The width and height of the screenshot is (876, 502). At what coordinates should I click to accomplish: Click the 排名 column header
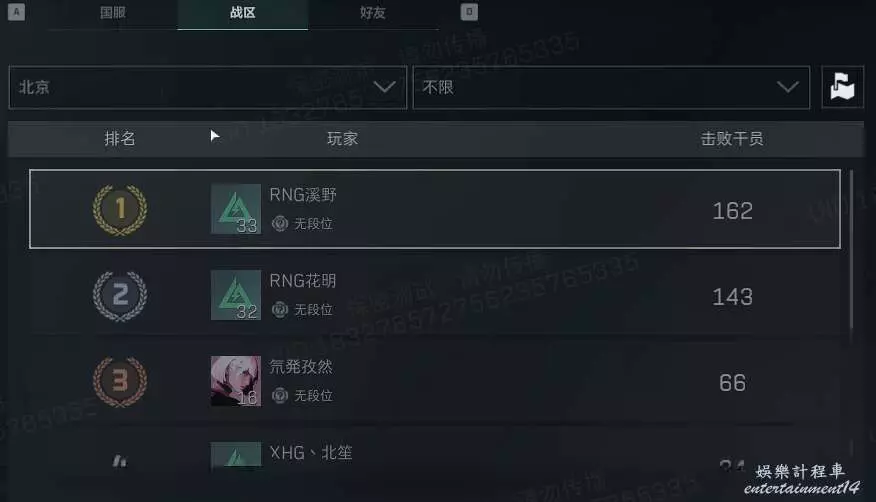(x=120, y=138)
